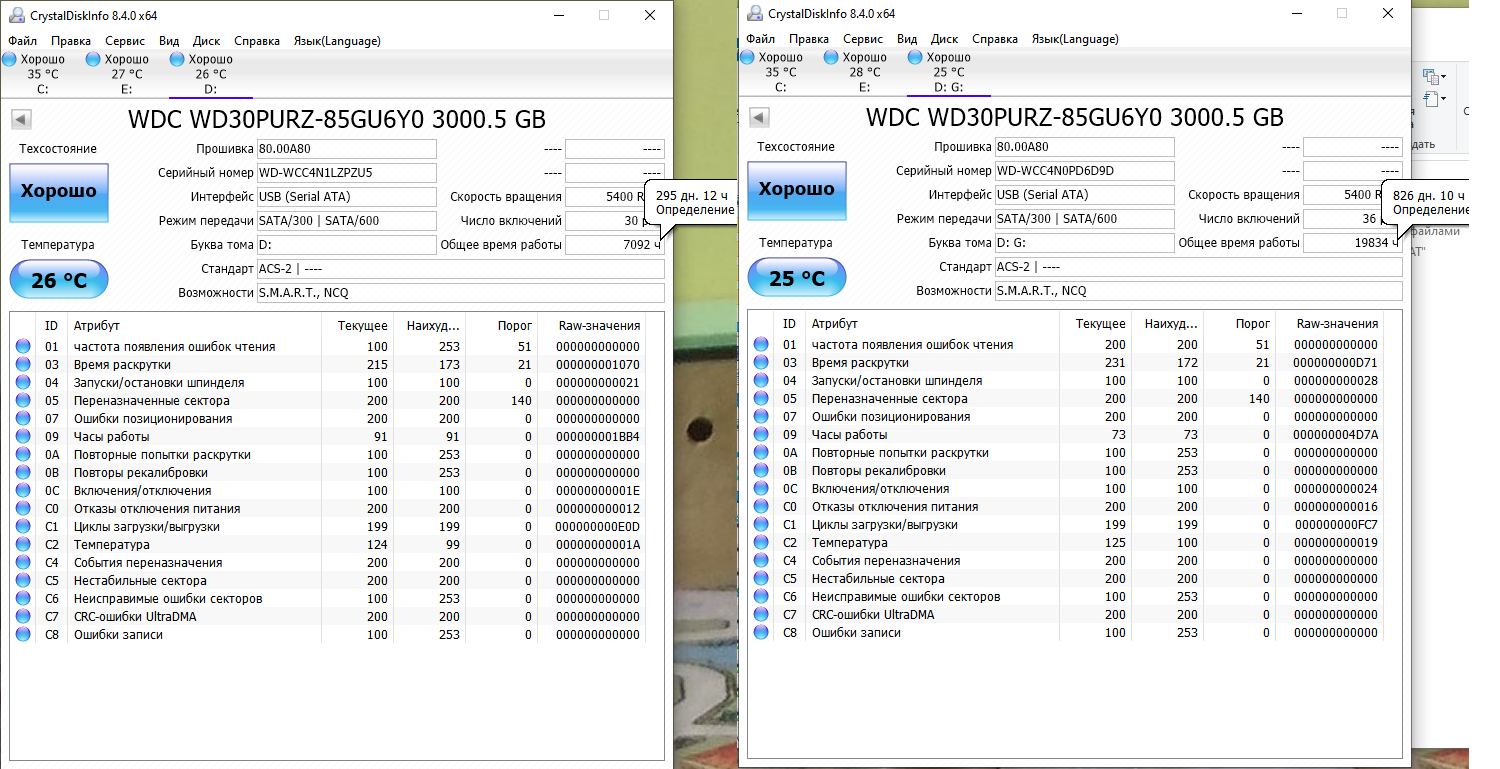Click Raw-значения column header in left window
The width and height of the screenshot is (1500, 769).
(597, 326)
